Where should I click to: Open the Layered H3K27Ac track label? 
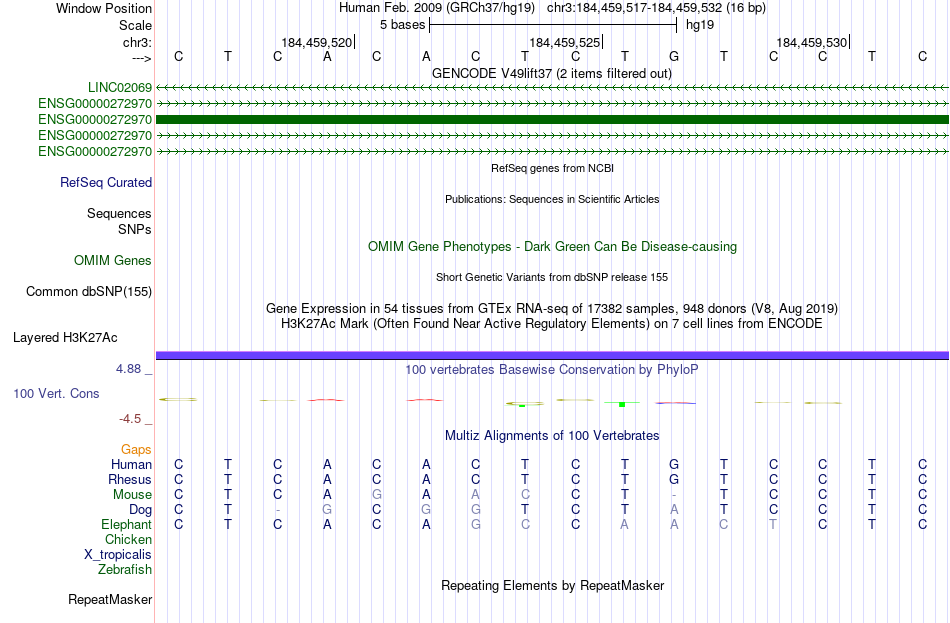(x=65, y=338)
